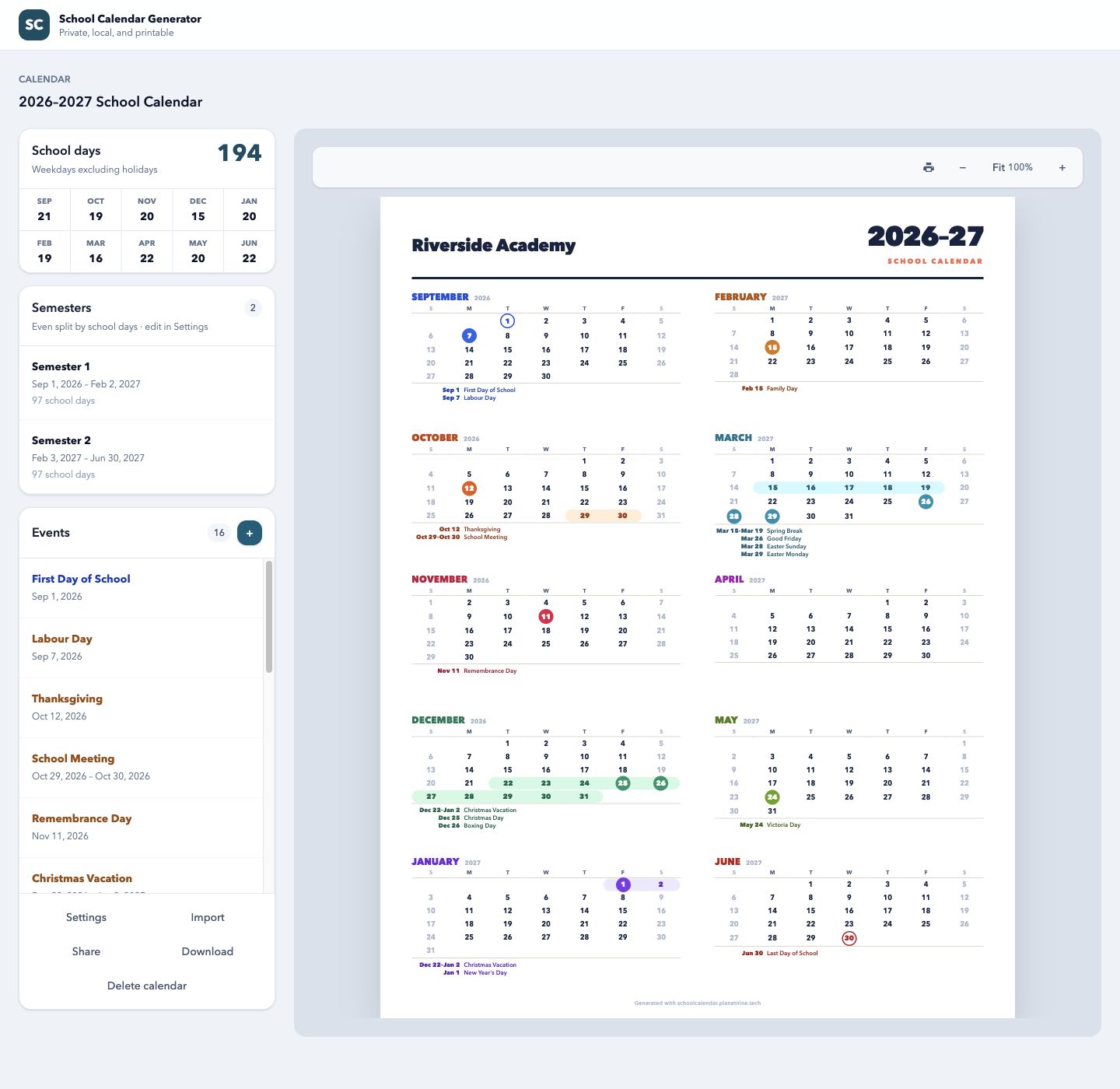The height and width of the screenshot is (1089, 1120).
Task: Click circled October 12 Thanksgiving date
Action: coord(469,488)
